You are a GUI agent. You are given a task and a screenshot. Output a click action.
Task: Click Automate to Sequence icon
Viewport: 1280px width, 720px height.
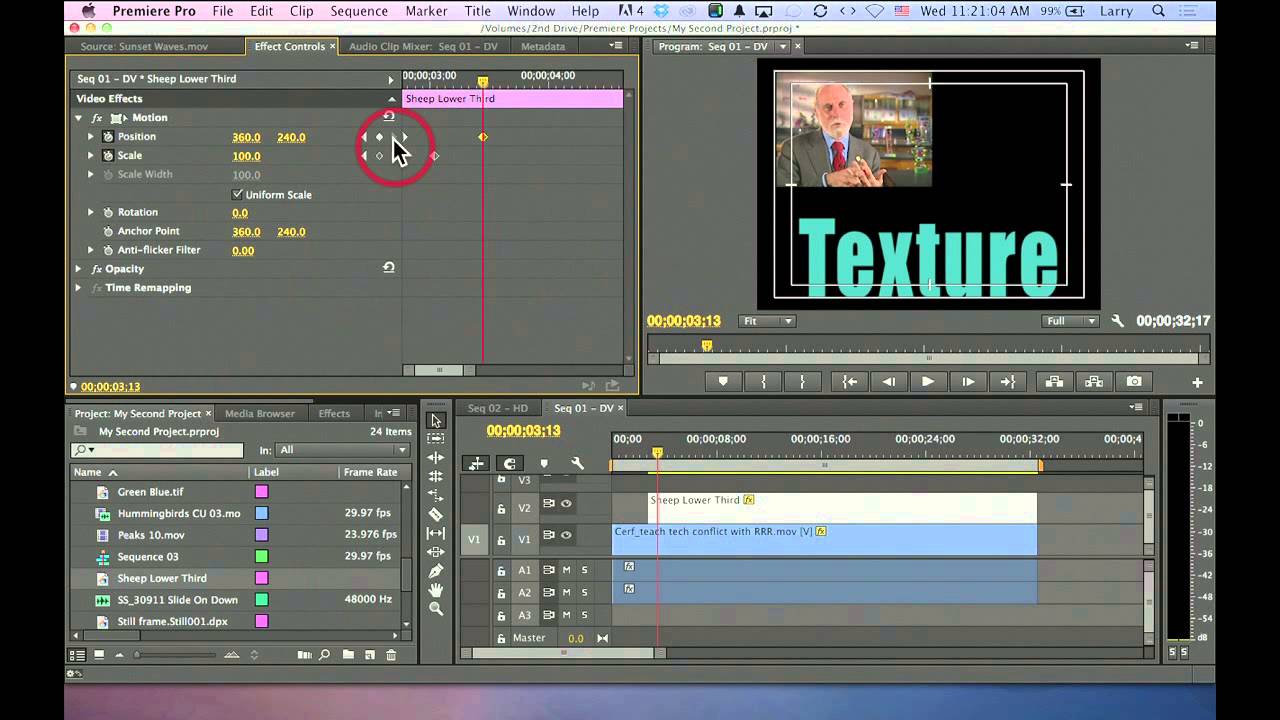coord(304,655)
